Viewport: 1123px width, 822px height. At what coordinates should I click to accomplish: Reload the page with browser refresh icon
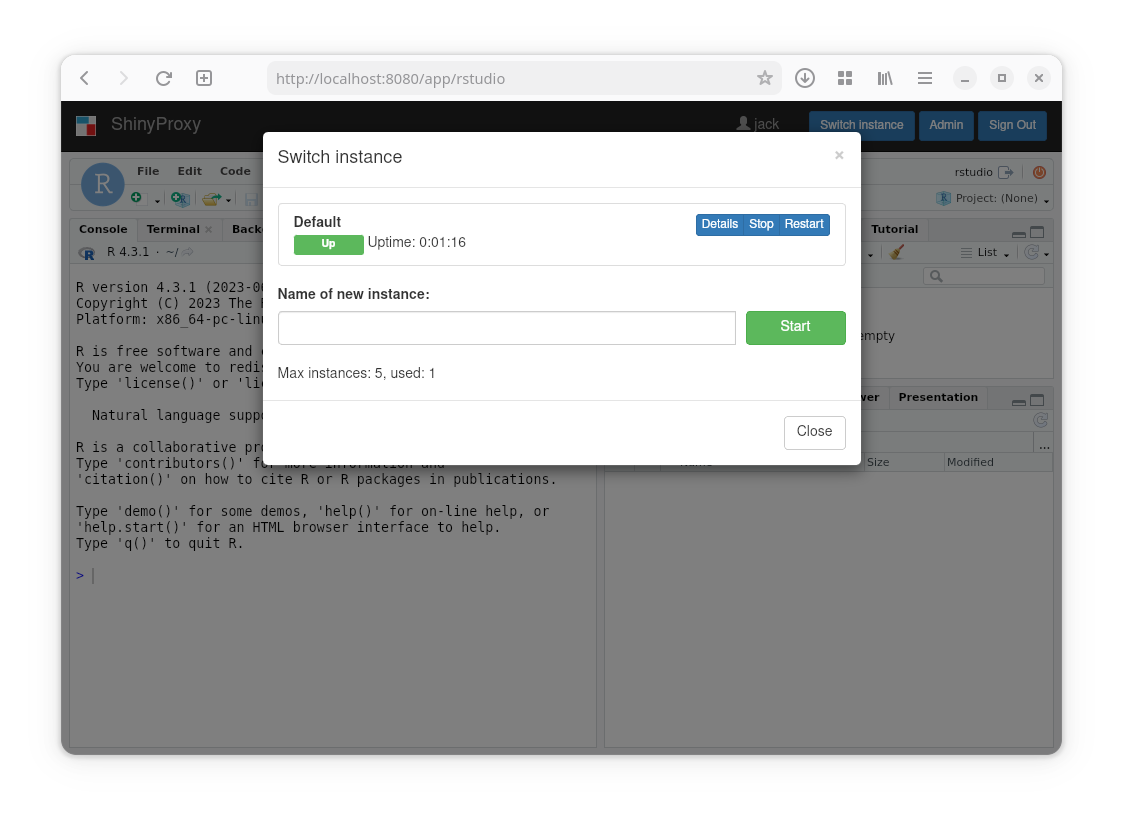tap(164, 78)
